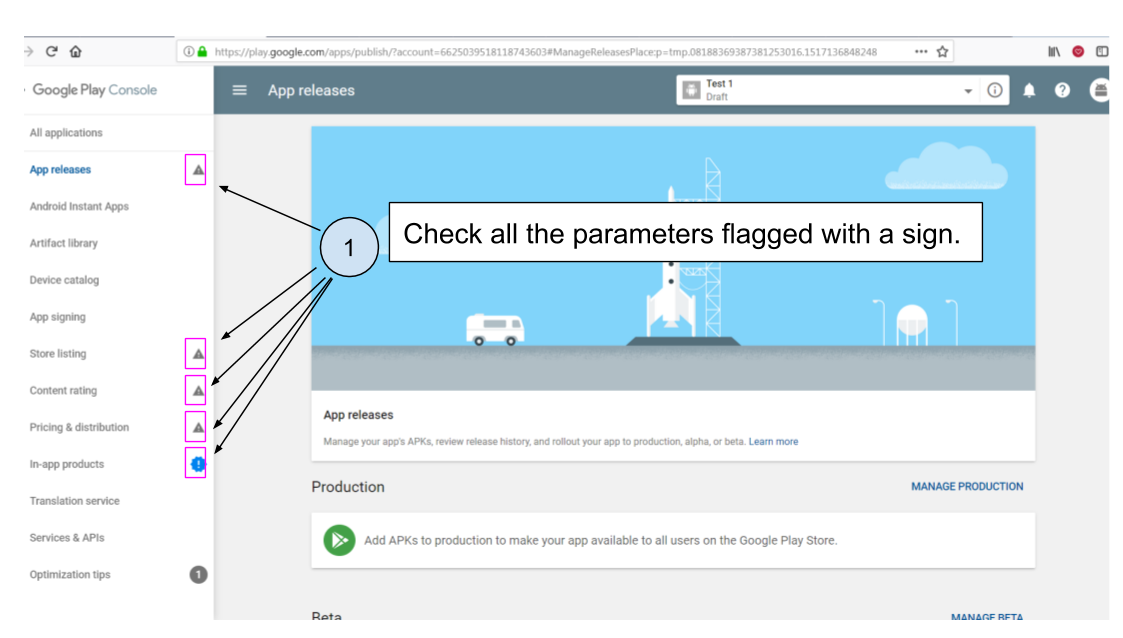
Task: Bookmark this page with the star icon
Action: click(943, 52)
